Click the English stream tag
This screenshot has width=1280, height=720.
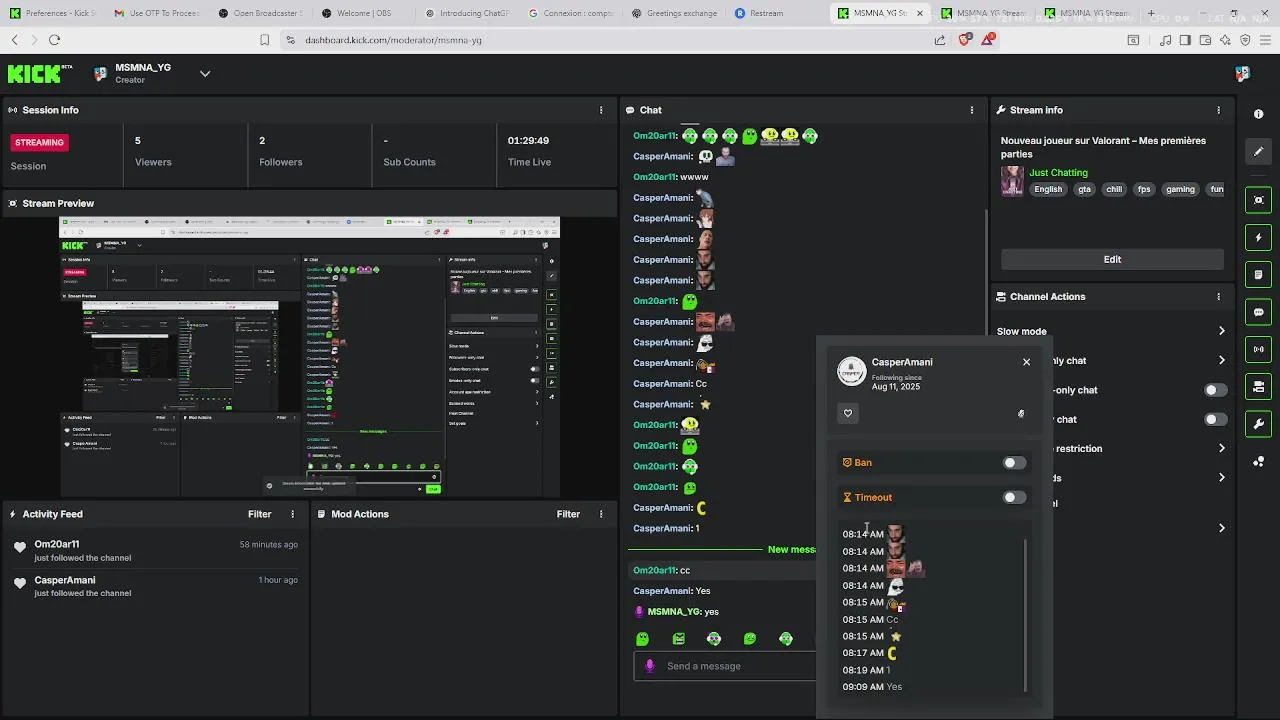pyautogui.click(x=1048, y=189)
